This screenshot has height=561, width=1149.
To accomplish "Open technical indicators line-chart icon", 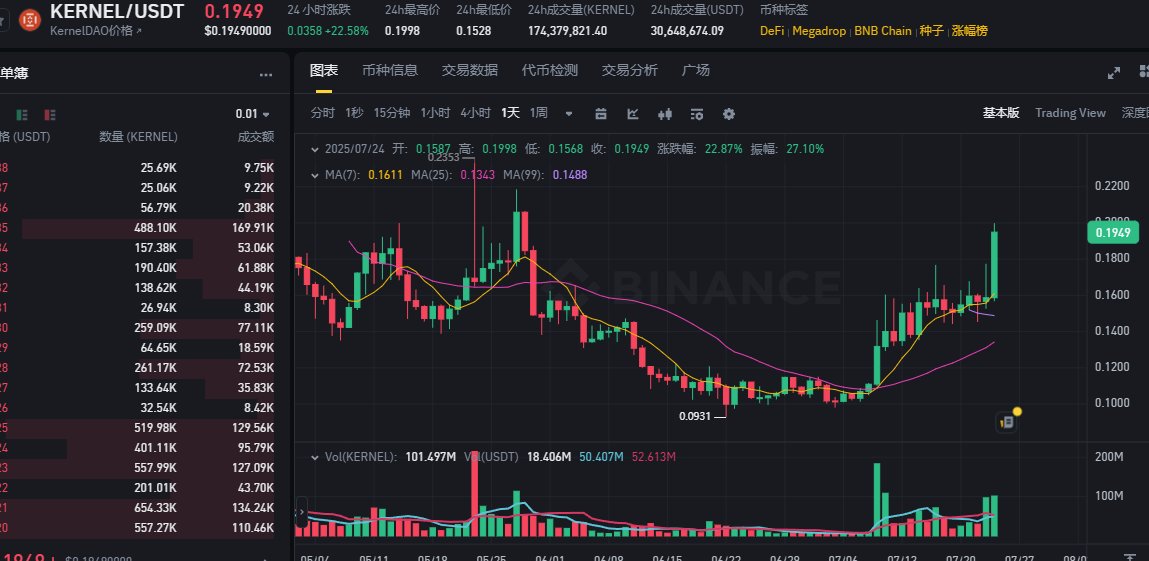I will (633, 114).
